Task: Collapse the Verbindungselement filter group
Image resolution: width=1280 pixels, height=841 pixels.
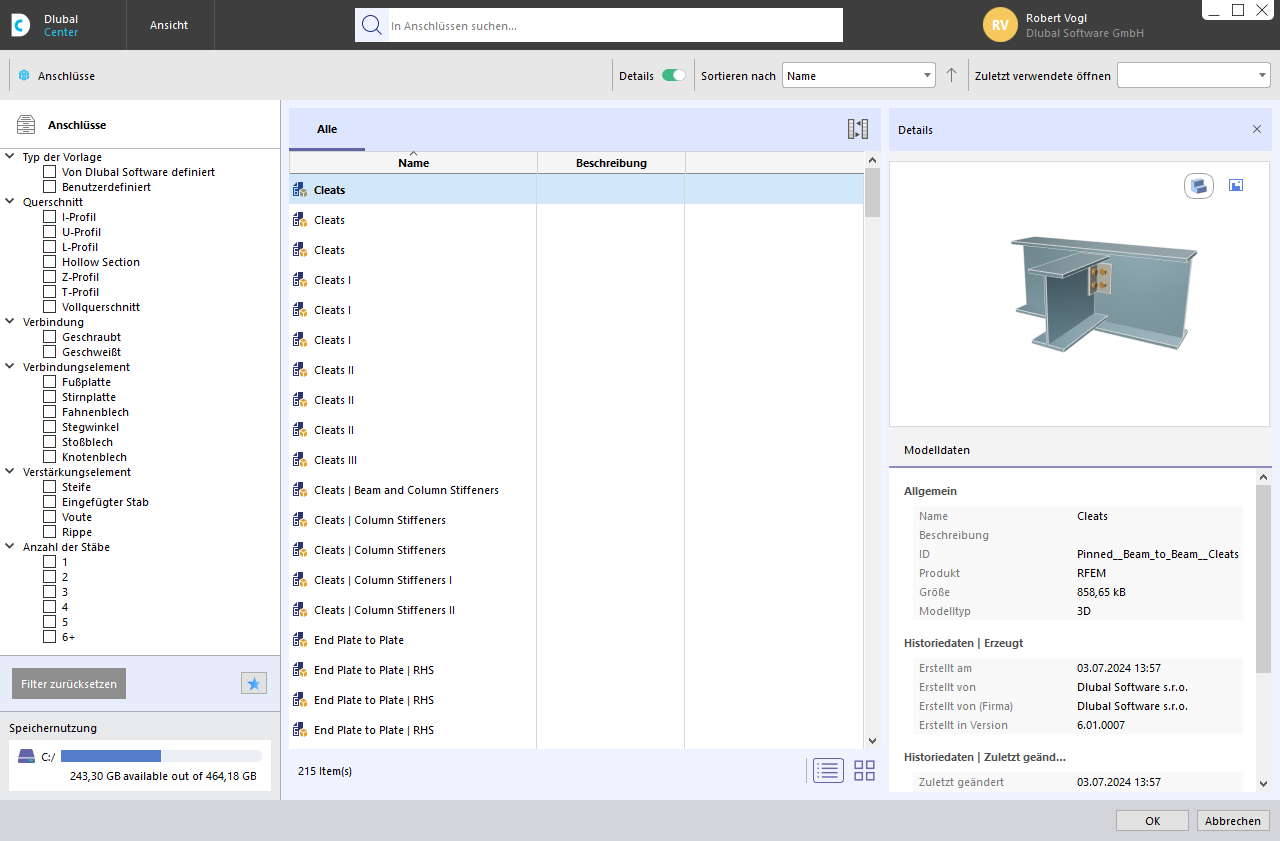Action: click(10, 367)
